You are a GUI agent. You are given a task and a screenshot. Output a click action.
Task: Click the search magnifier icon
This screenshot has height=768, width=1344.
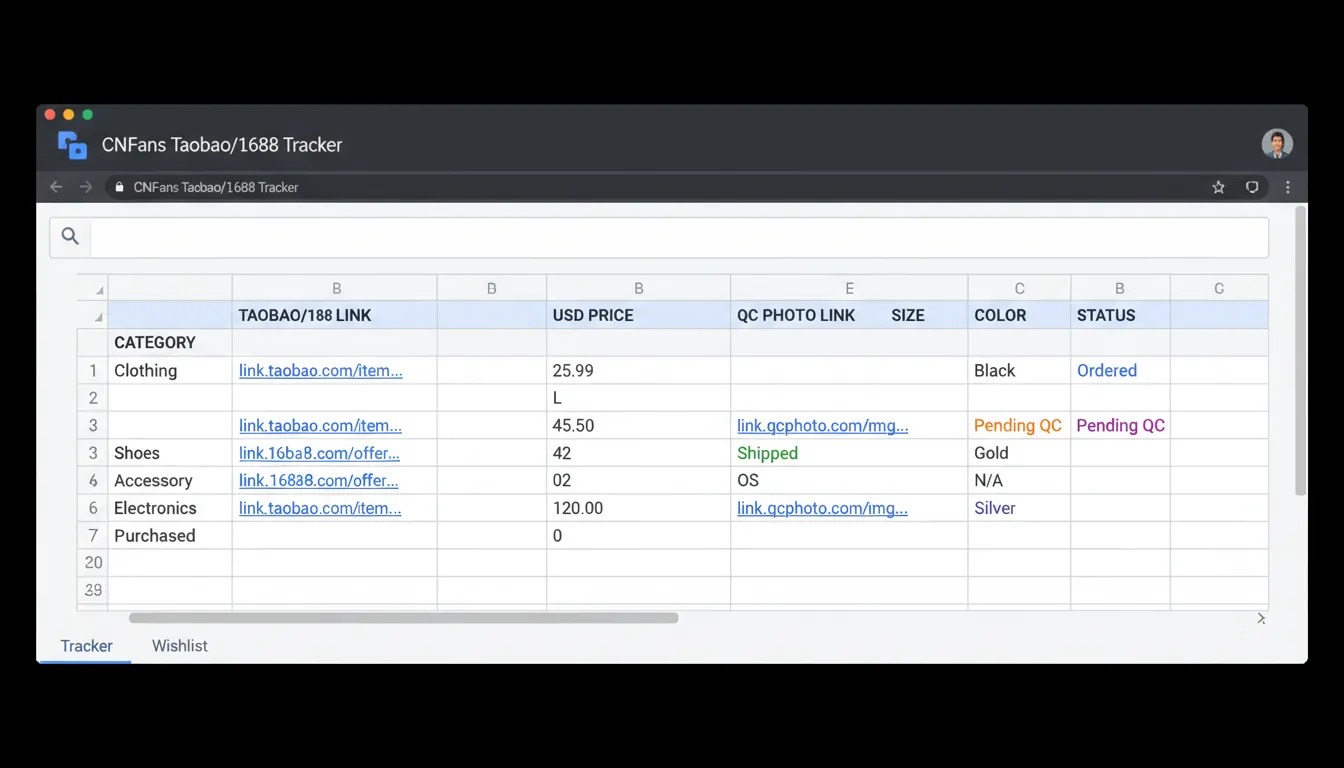click(70, 236)
